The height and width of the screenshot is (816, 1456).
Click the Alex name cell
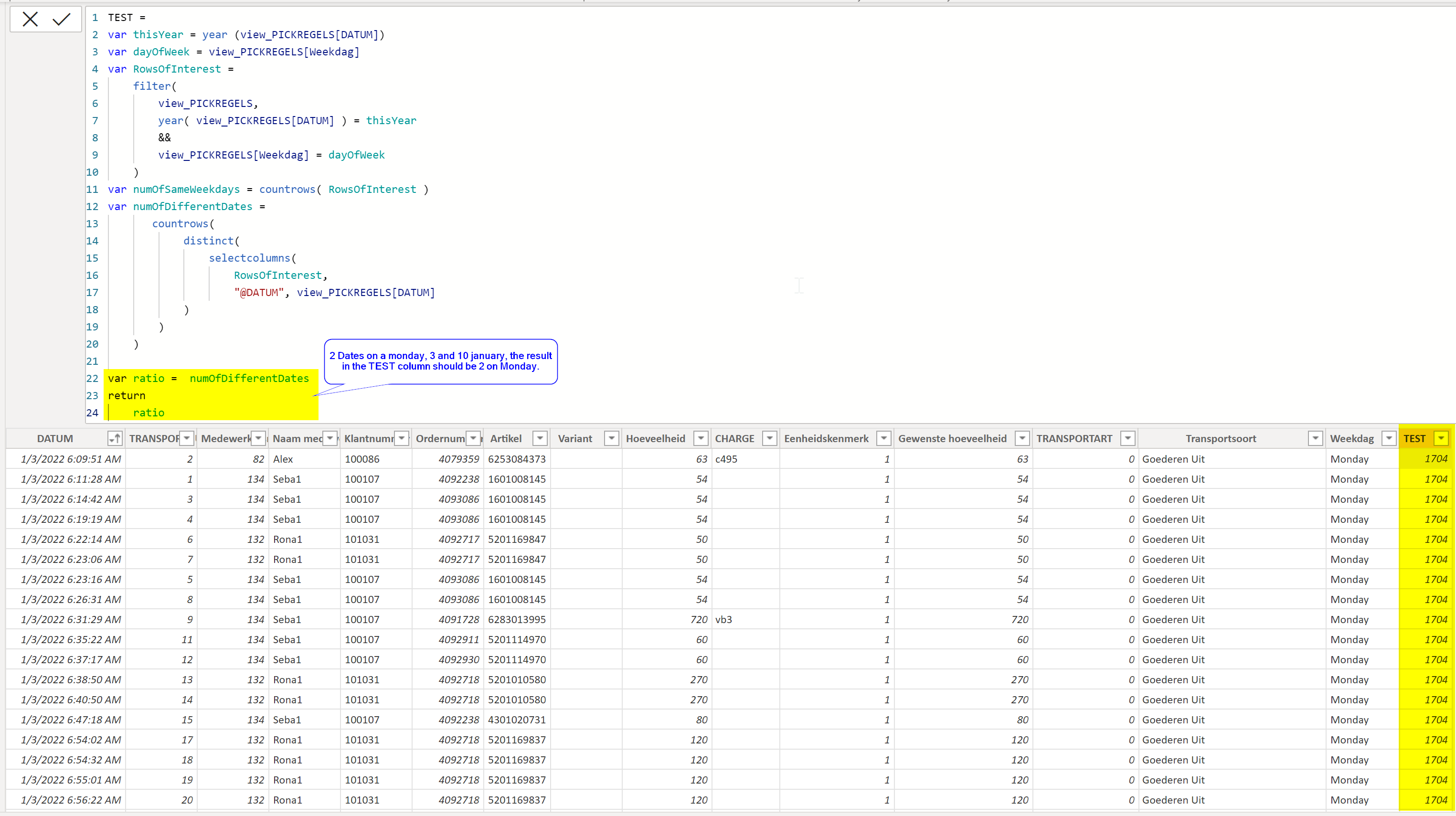click(304, 459)
